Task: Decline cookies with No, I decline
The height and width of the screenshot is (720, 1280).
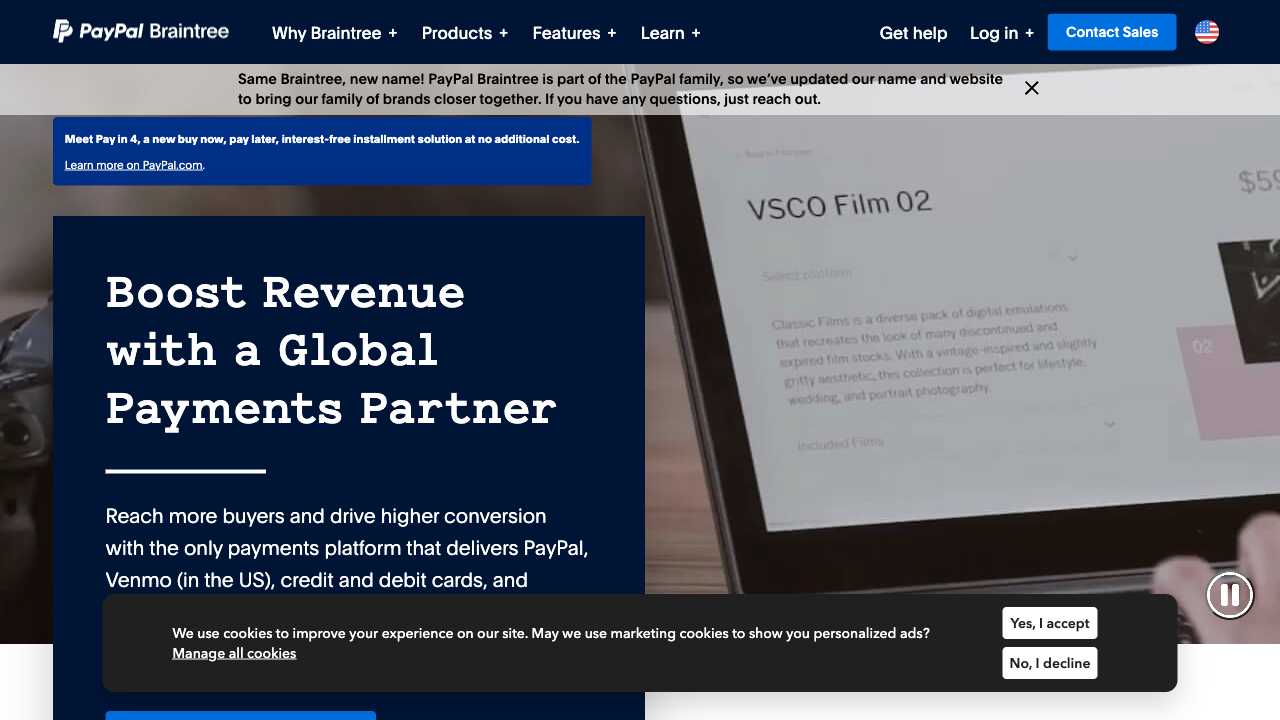Action: (1050, 663)
